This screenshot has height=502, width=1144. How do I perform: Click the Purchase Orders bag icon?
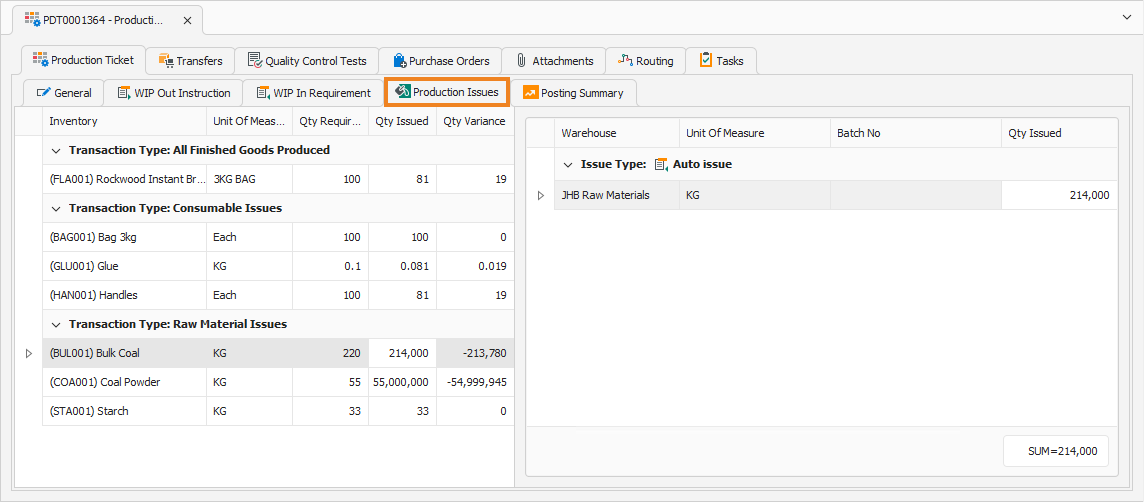point(399,61)
